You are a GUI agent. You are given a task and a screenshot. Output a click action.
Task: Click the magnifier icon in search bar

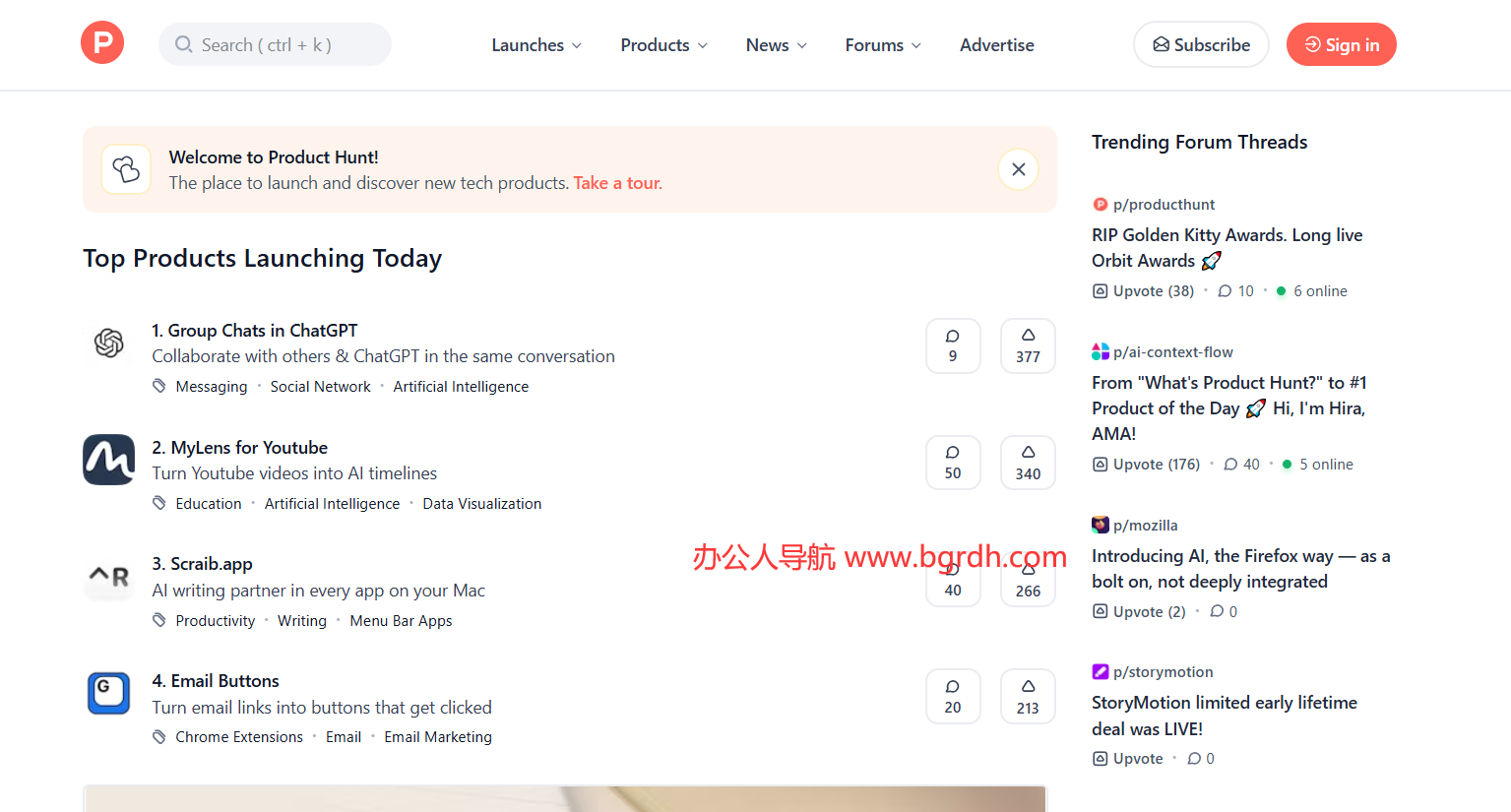[x=184, y=44]
